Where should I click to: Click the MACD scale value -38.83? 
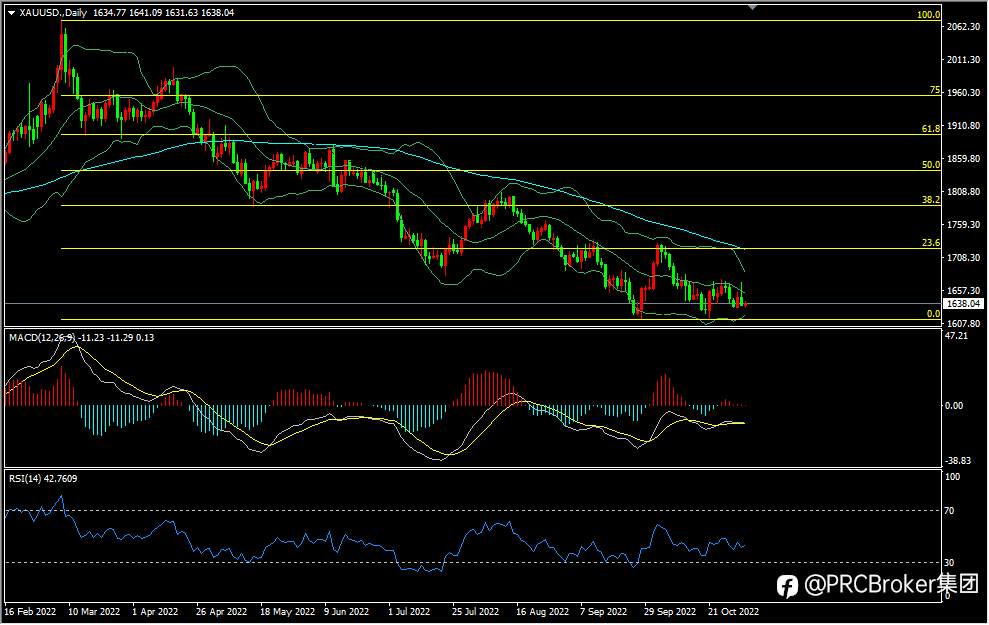[x=958, y=461]
